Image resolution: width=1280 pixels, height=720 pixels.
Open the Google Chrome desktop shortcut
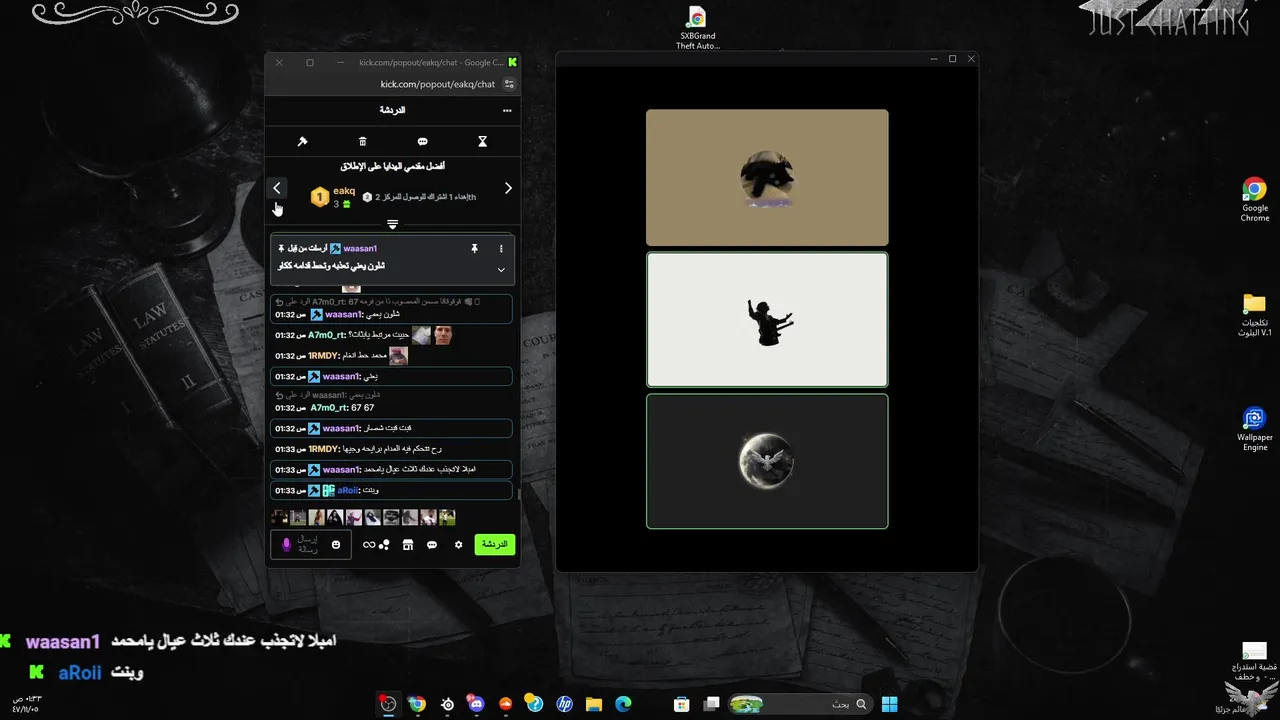(1255, 199)
